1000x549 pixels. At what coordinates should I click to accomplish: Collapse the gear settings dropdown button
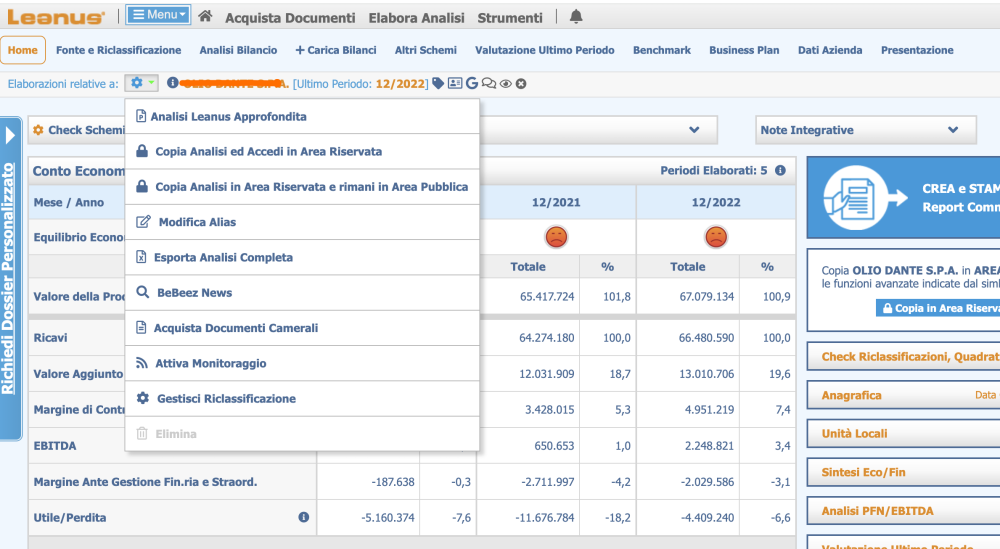coord(141,83)
